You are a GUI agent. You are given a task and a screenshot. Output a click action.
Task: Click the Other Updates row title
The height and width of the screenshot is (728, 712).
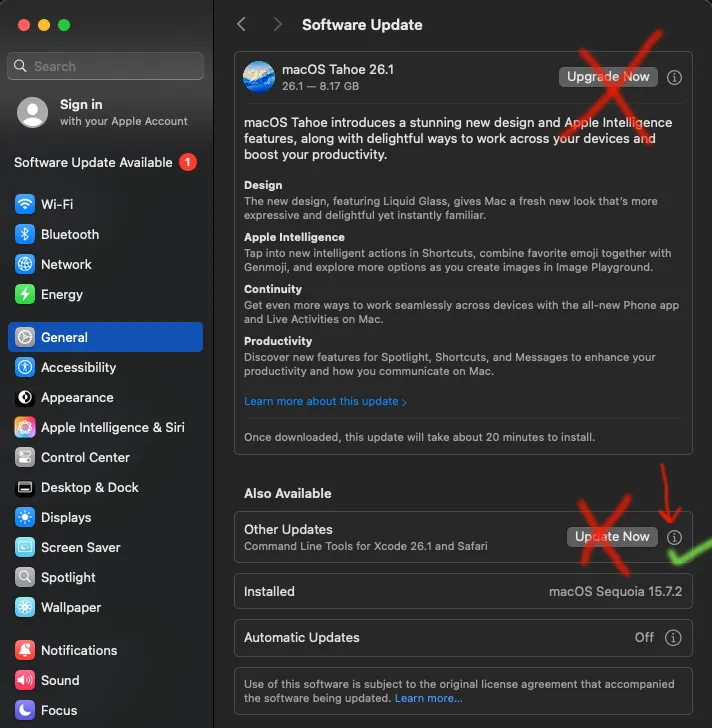coord(288,529)
